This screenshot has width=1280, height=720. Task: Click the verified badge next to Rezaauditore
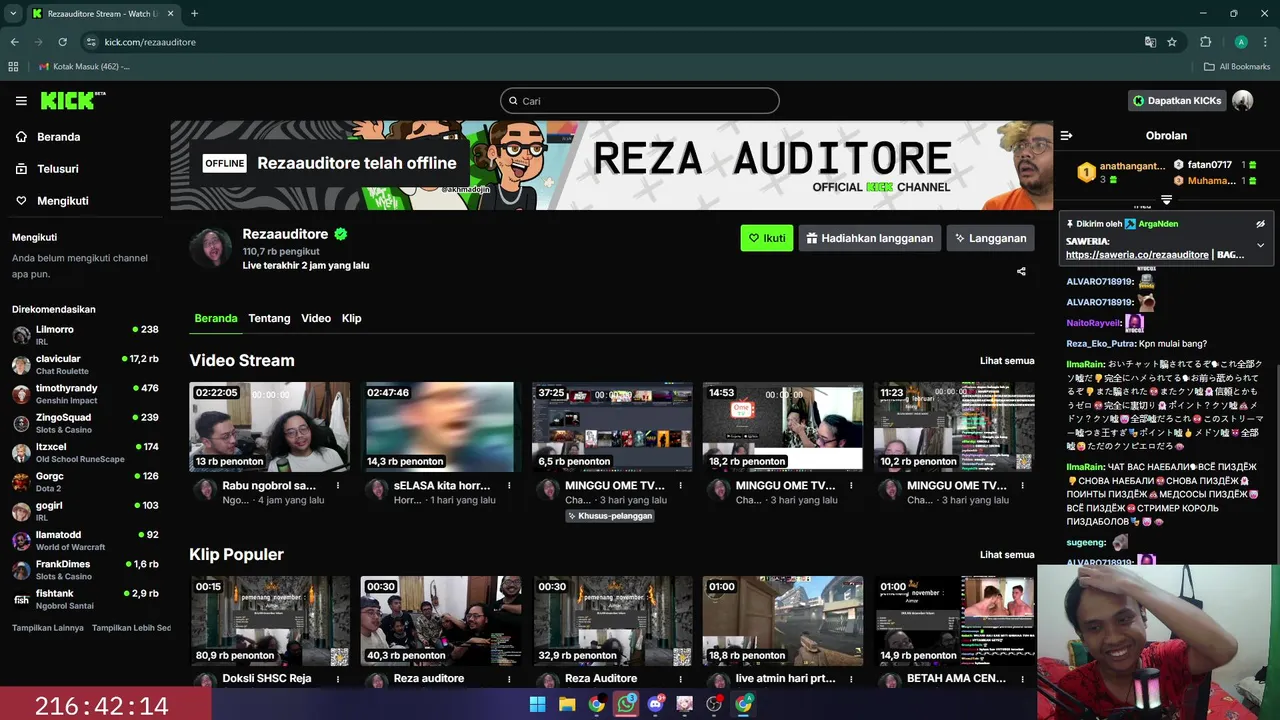coord(341,234)
